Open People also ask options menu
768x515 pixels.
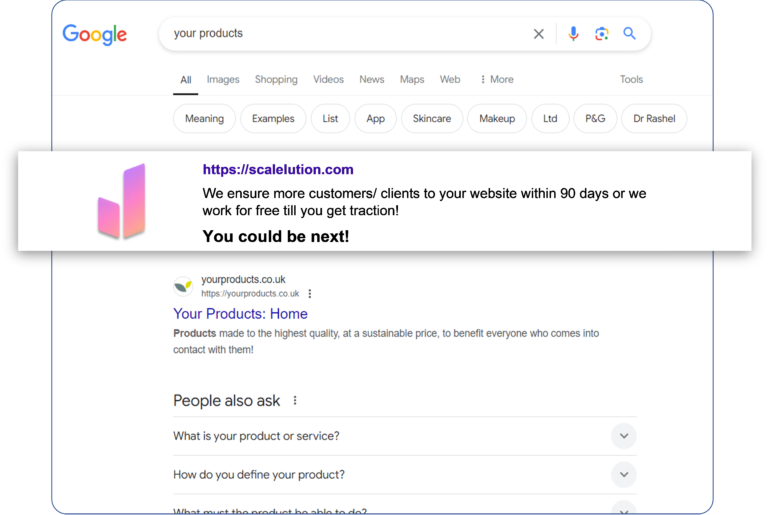[x=295, y=401]
